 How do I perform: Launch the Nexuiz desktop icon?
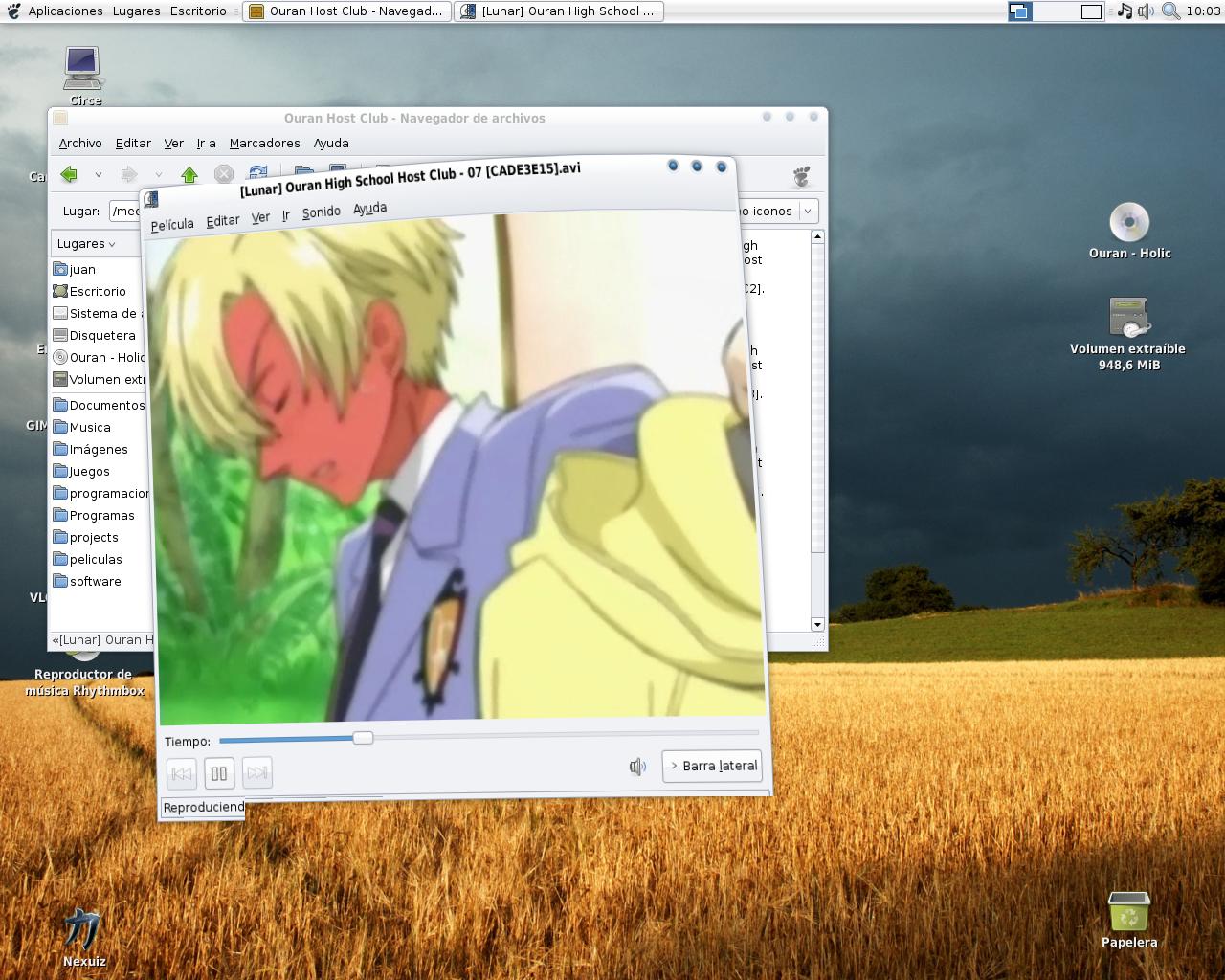pyautogui.click(x=84, y=938)
